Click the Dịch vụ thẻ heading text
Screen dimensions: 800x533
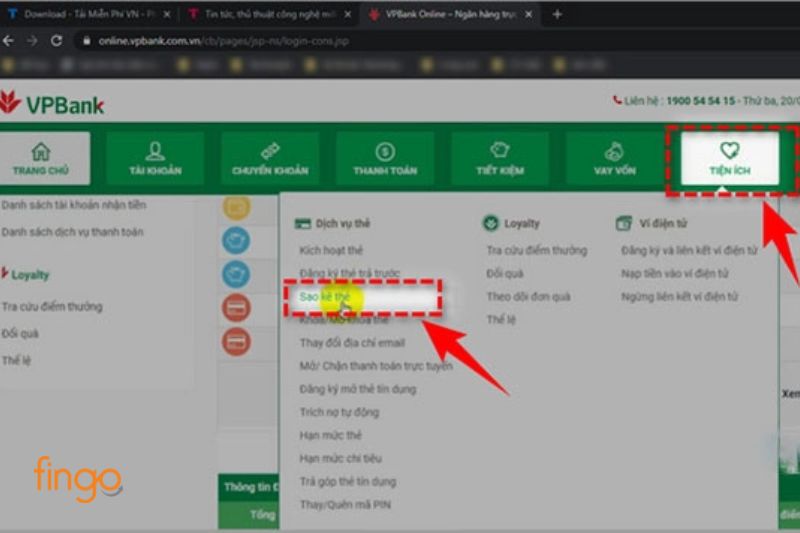pyautogui.click(x=342, y=223)
